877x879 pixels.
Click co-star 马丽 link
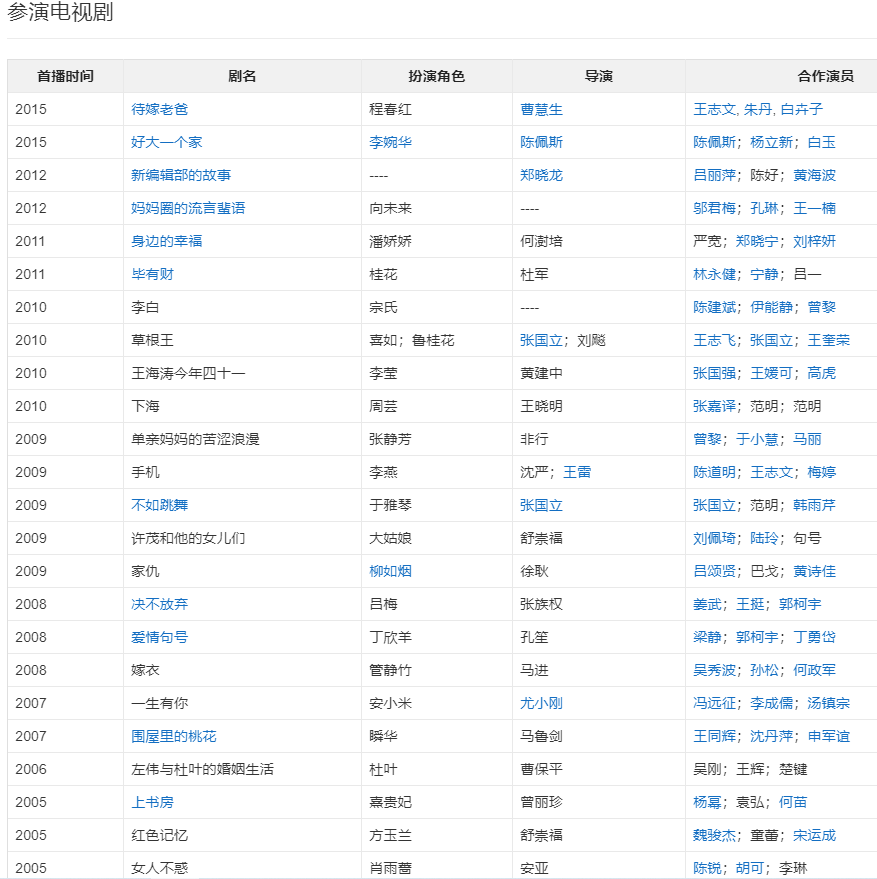(807, 440)
